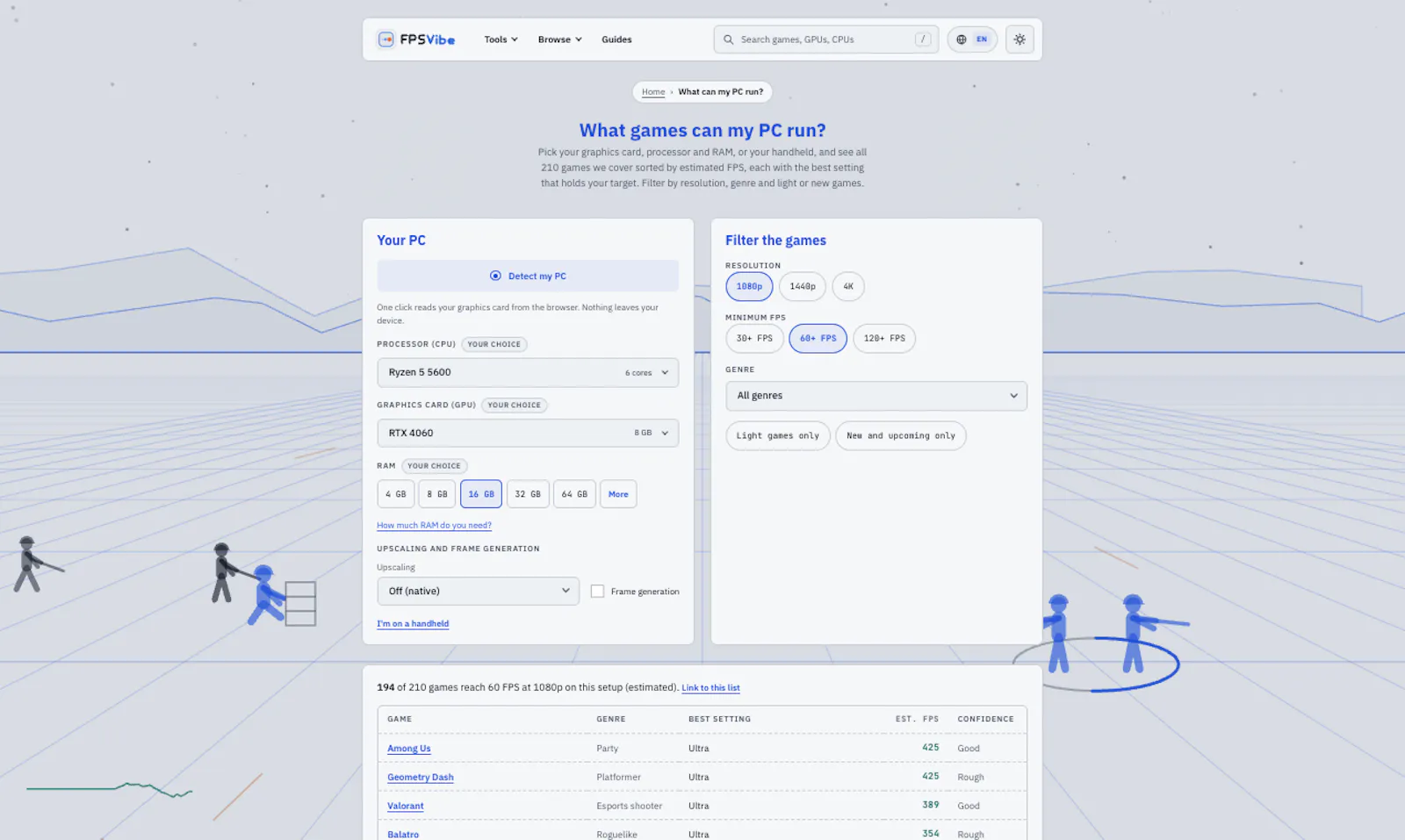Choose 30+ FPS minimum
This screenshot has height=840, width=1405.
coord(754,338)
